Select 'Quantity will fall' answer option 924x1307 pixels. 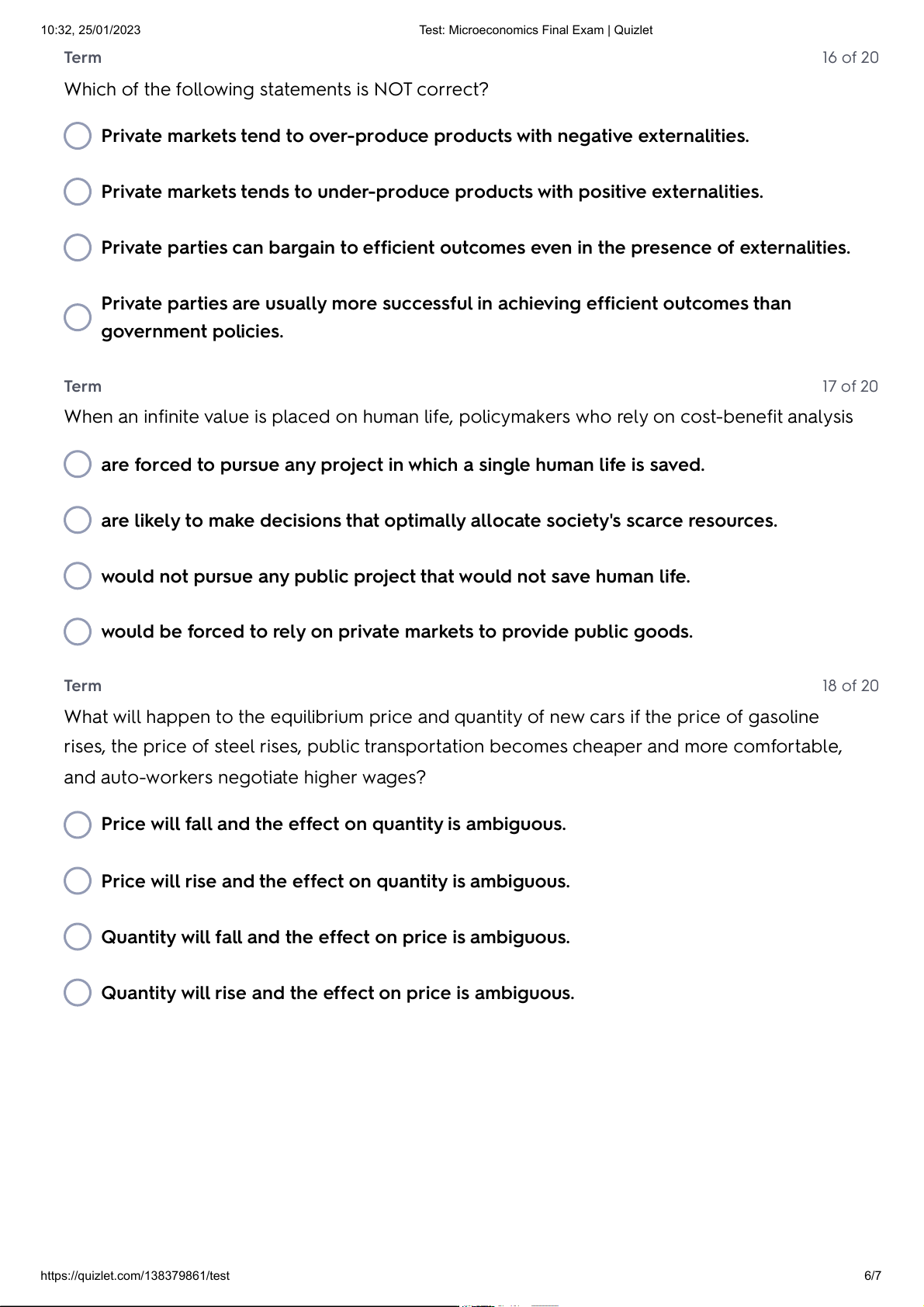pos(78,937)
